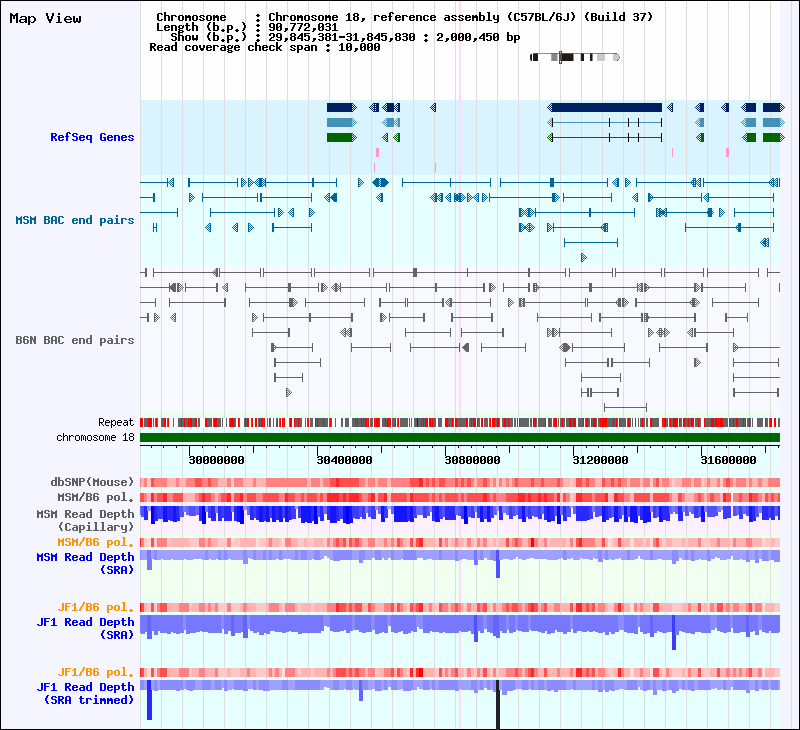Click the Show (b.p.) range 29,845,381-31,845,830 text
The width and height of the screenshot is (800, 730).
tap(345, 37)
